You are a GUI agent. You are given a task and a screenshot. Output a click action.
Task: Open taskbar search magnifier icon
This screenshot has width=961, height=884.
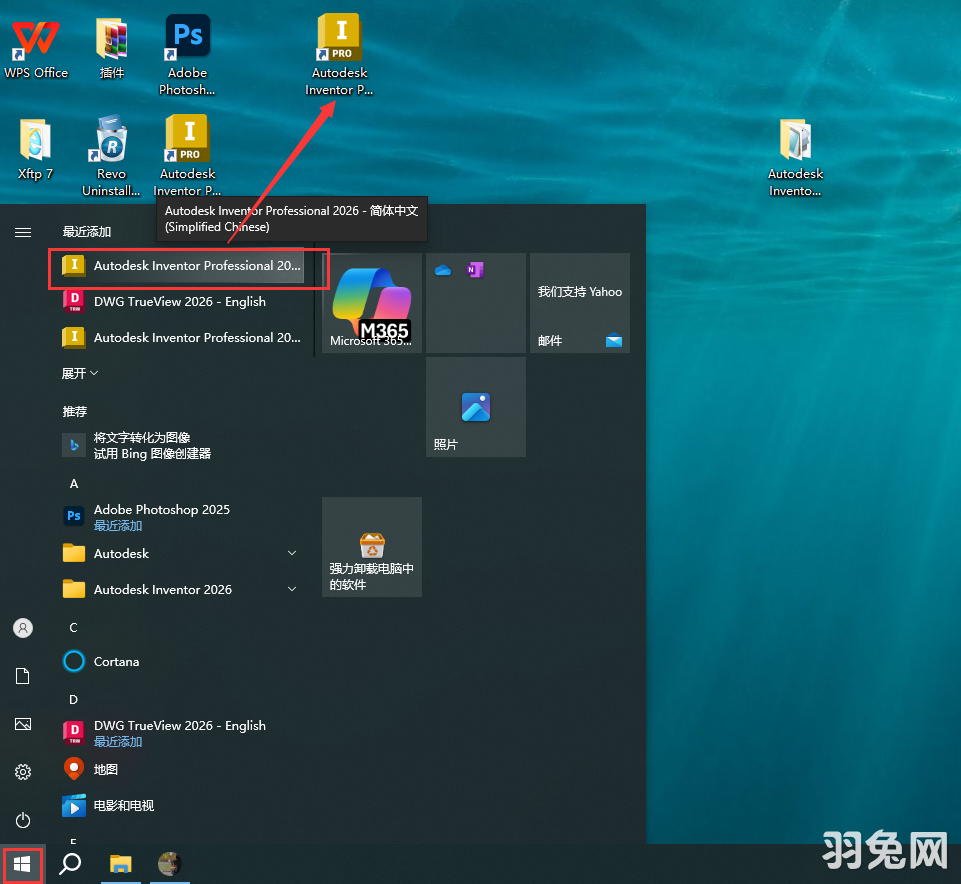coord(70,863)
